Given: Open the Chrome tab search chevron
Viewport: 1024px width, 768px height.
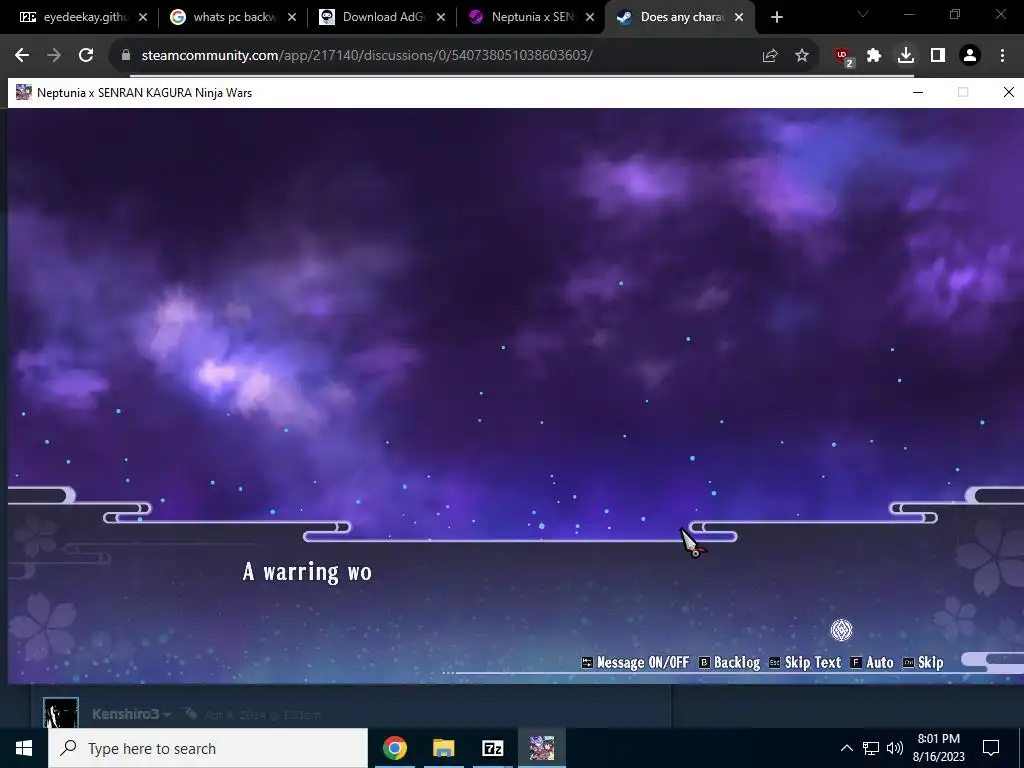Looking at the screenshot, I should pyautogui.click(x=863, y=14).
